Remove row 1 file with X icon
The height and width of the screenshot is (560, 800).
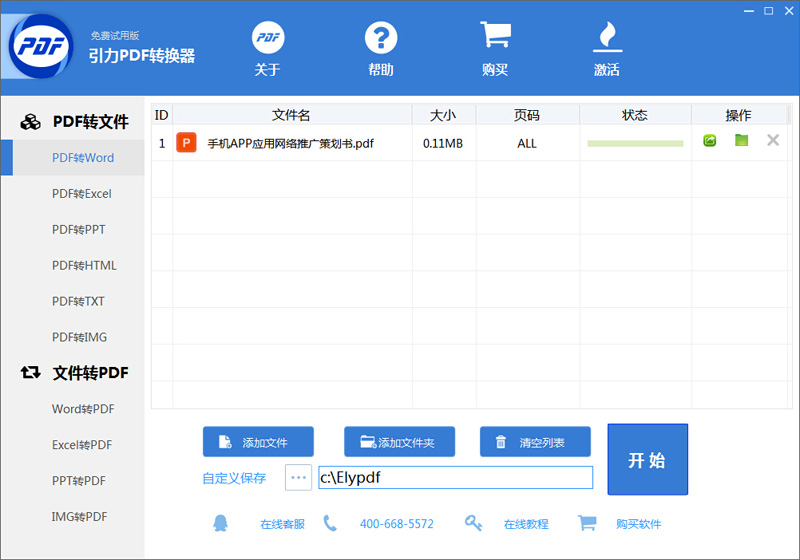[773, 140]
